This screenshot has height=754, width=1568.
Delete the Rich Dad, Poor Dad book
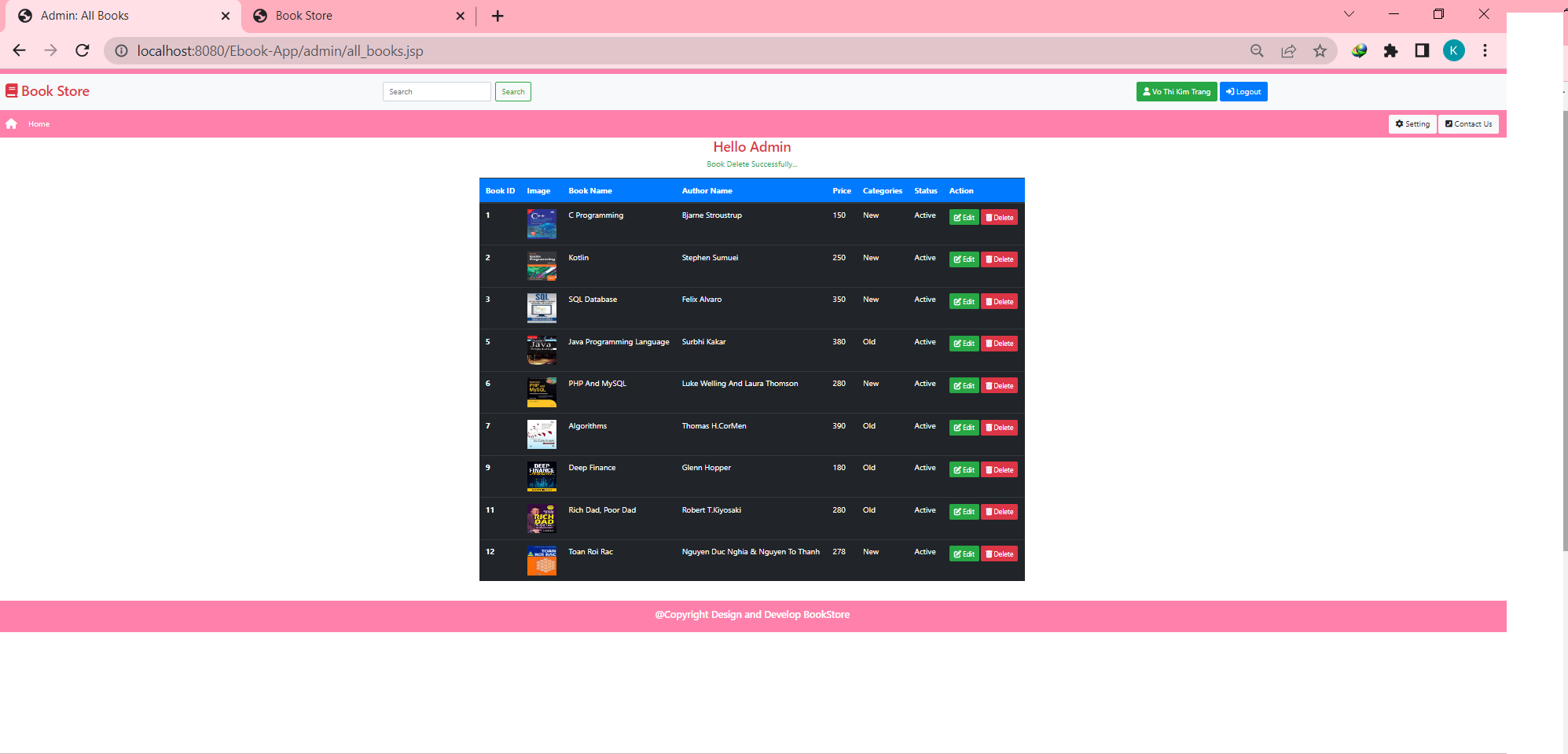coord(999,512)
